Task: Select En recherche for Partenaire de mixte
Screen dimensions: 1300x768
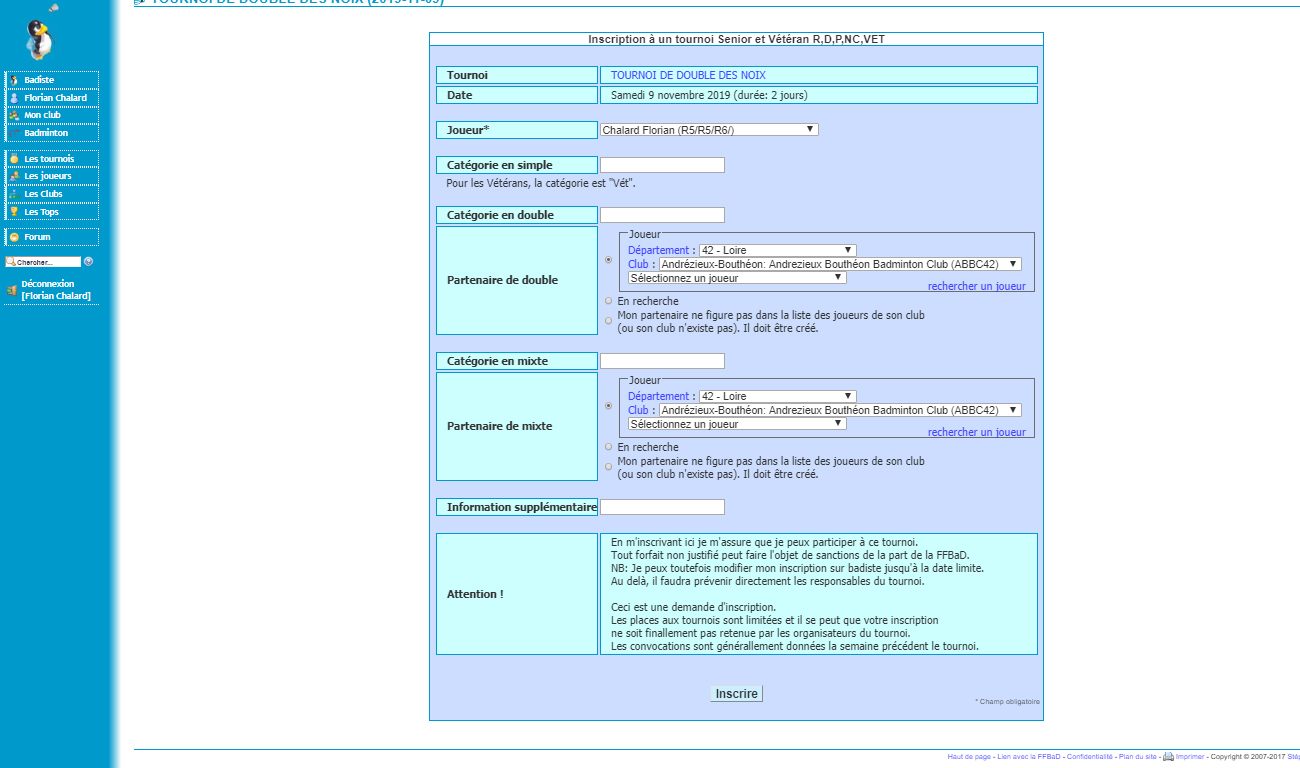Action: (x=609, y=447)
